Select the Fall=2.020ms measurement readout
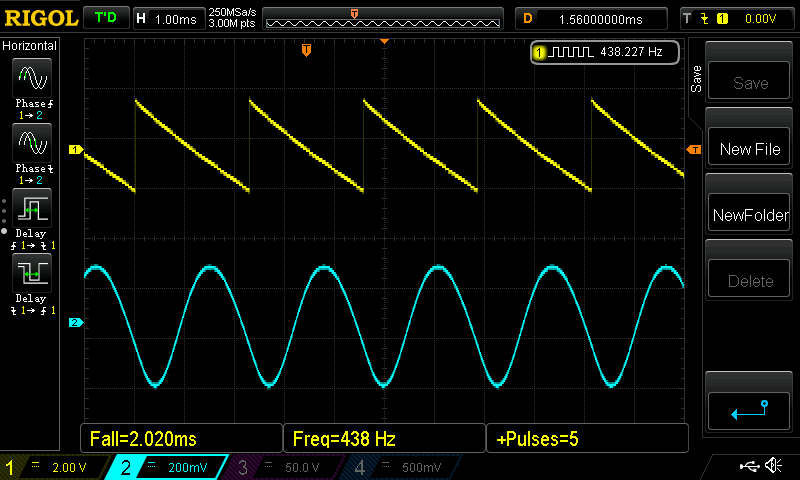The image size is (800, 480). click(x=181, y=438)
